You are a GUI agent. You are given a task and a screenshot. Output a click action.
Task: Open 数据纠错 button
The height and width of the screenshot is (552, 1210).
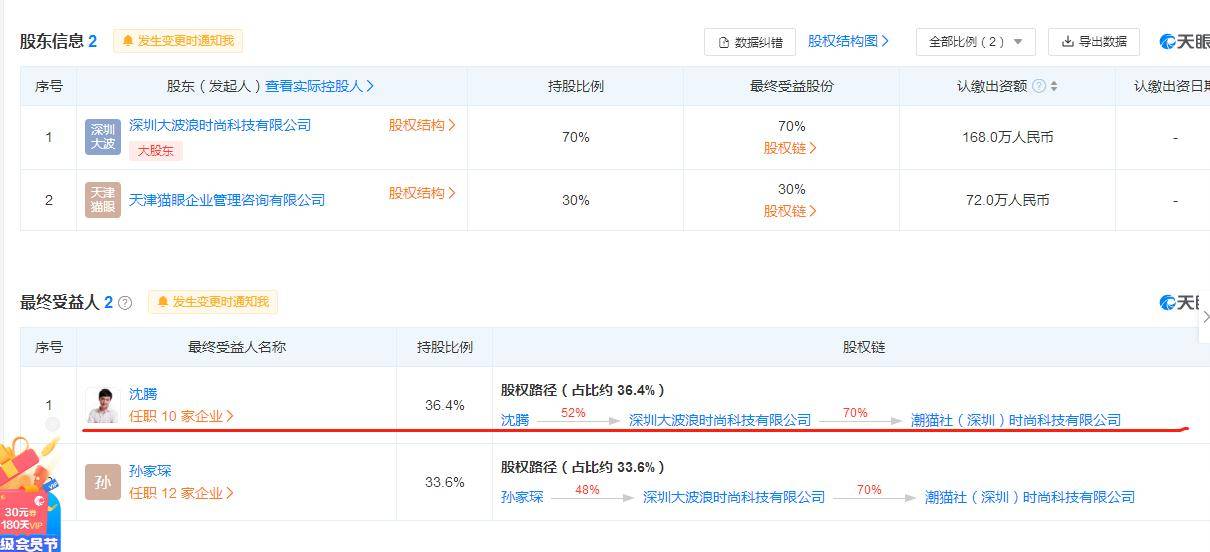(750, 42)
